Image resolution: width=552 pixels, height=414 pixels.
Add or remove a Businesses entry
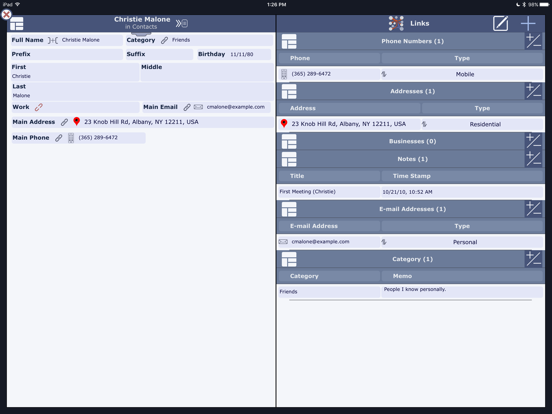(533, 141)
